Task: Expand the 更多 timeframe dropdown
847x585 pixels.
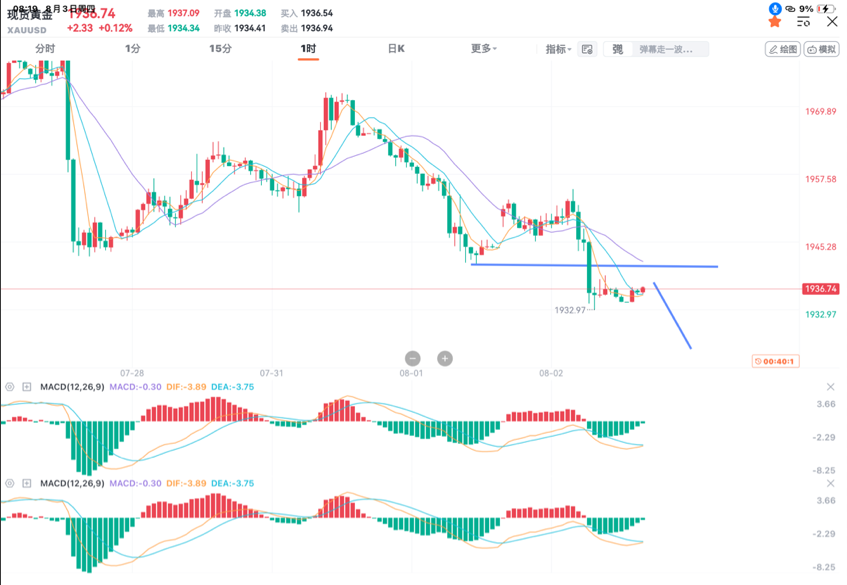Action: coord(484,48)
